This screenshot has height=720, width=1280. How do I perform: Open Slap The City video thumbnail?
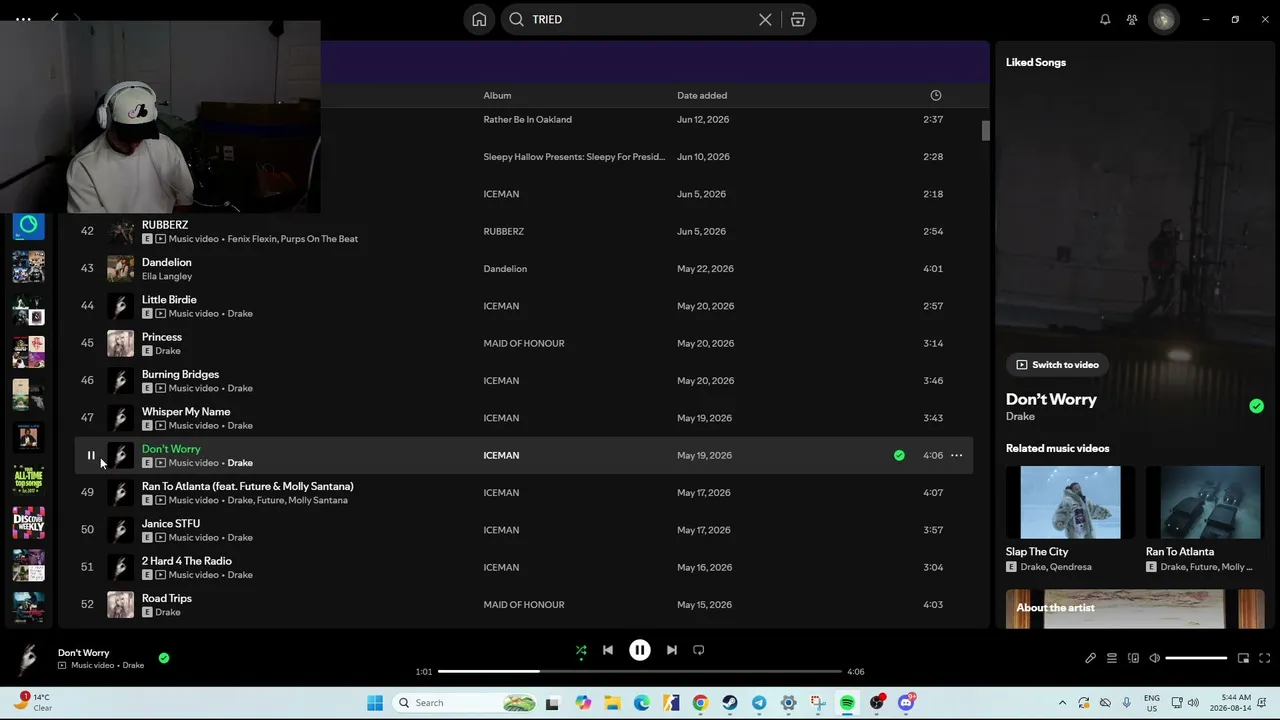(1070, 502)
